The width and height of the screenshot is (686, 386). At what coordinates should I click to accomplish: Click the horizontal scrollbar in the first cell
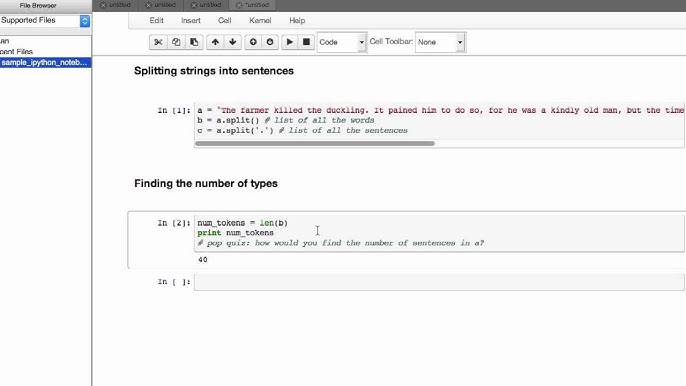[315, 144]
